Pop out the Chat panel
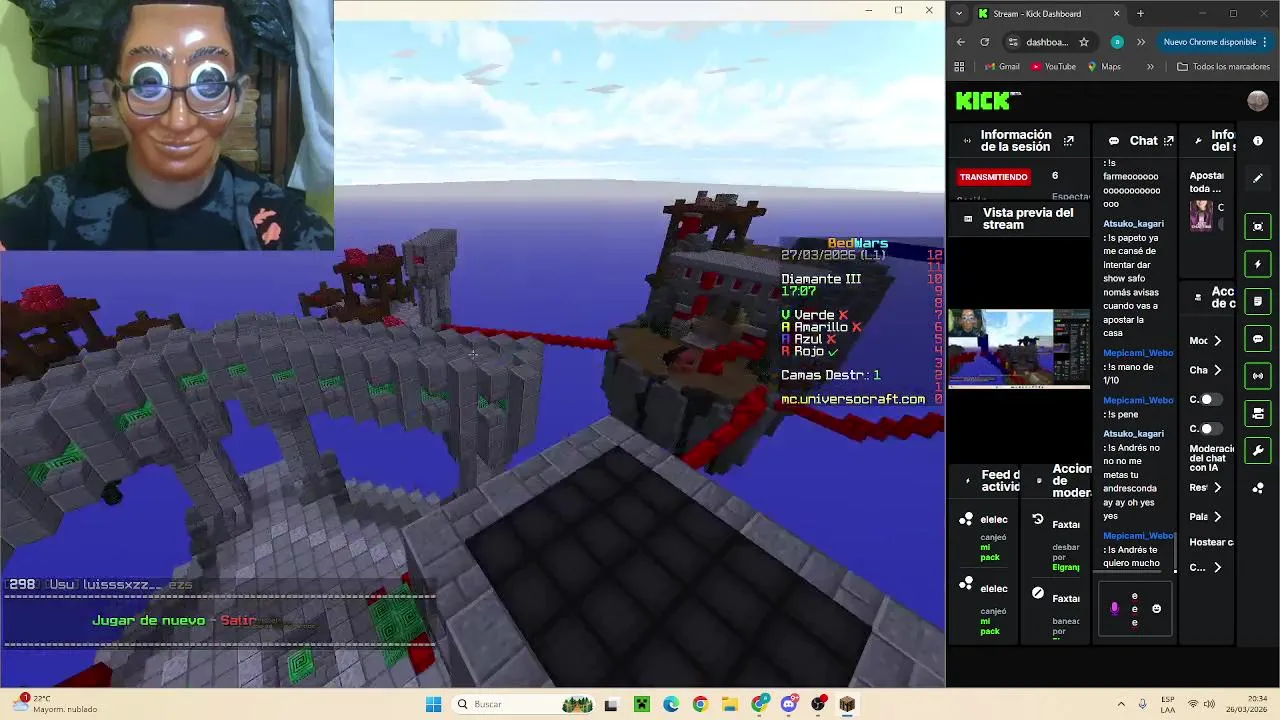Image resolution: width=1280 pixels, height=720 pixels. 1168,141
